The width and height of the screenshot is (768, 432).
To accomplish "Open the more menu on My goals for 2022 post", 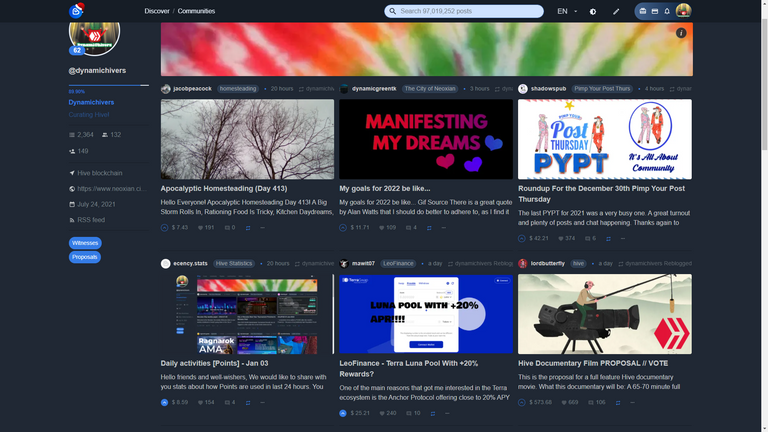I will 444,228.
